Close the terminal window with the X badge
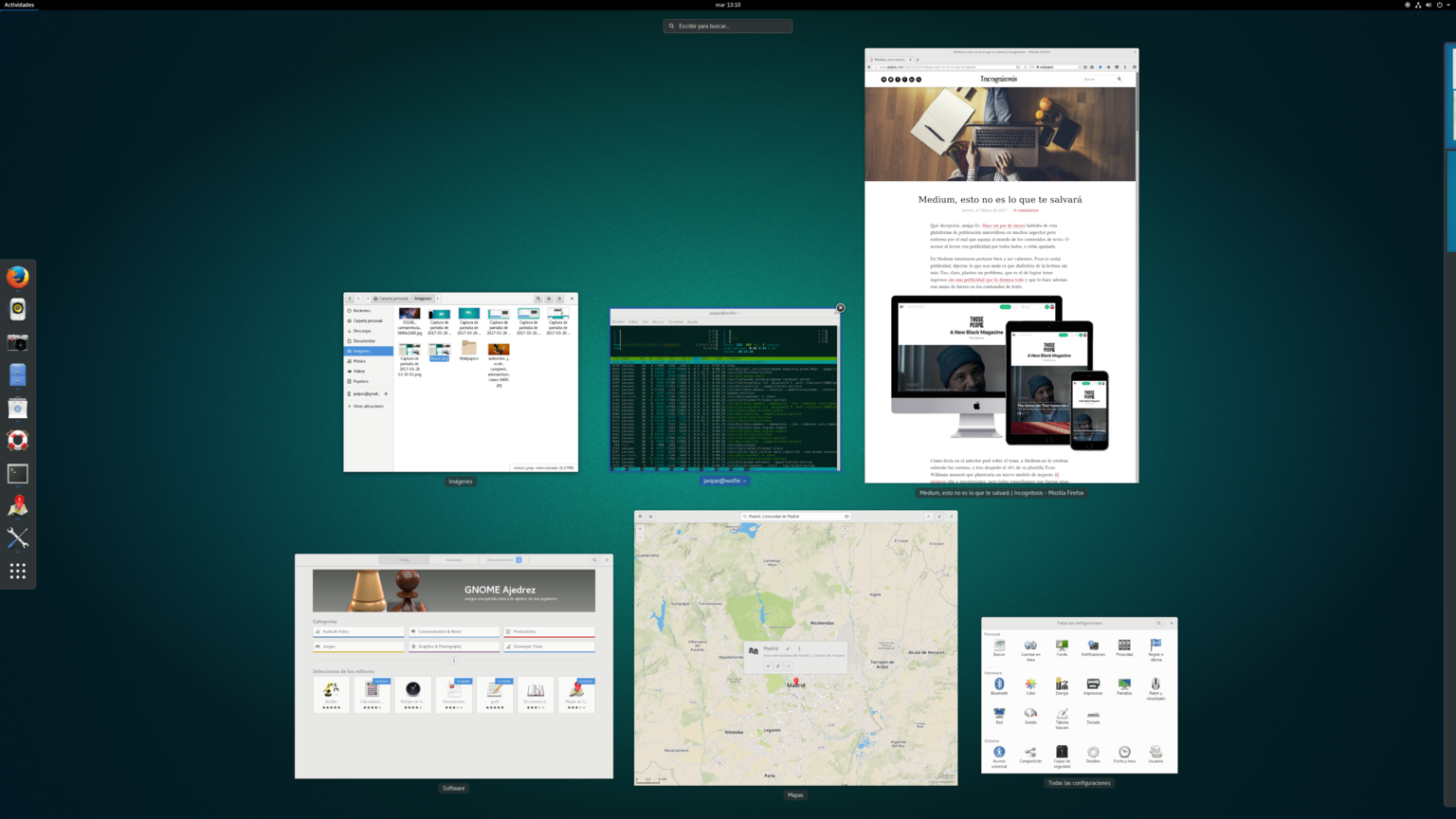 (x=840, y=308)
